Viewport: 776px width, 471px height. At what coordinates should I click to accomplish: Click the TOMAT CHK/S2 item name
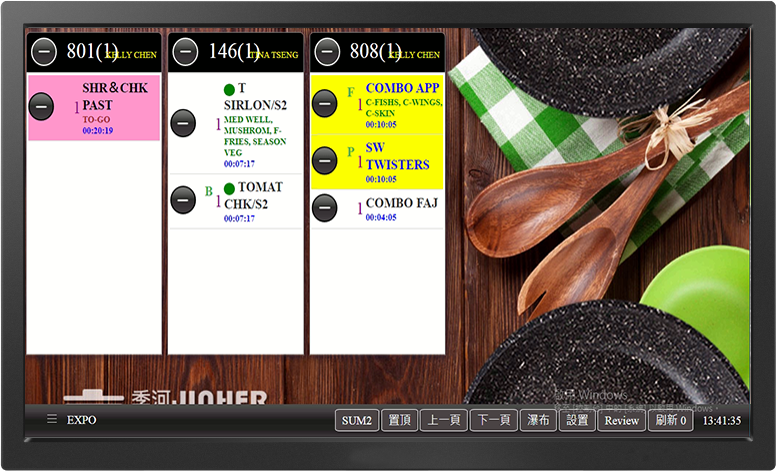253,195
